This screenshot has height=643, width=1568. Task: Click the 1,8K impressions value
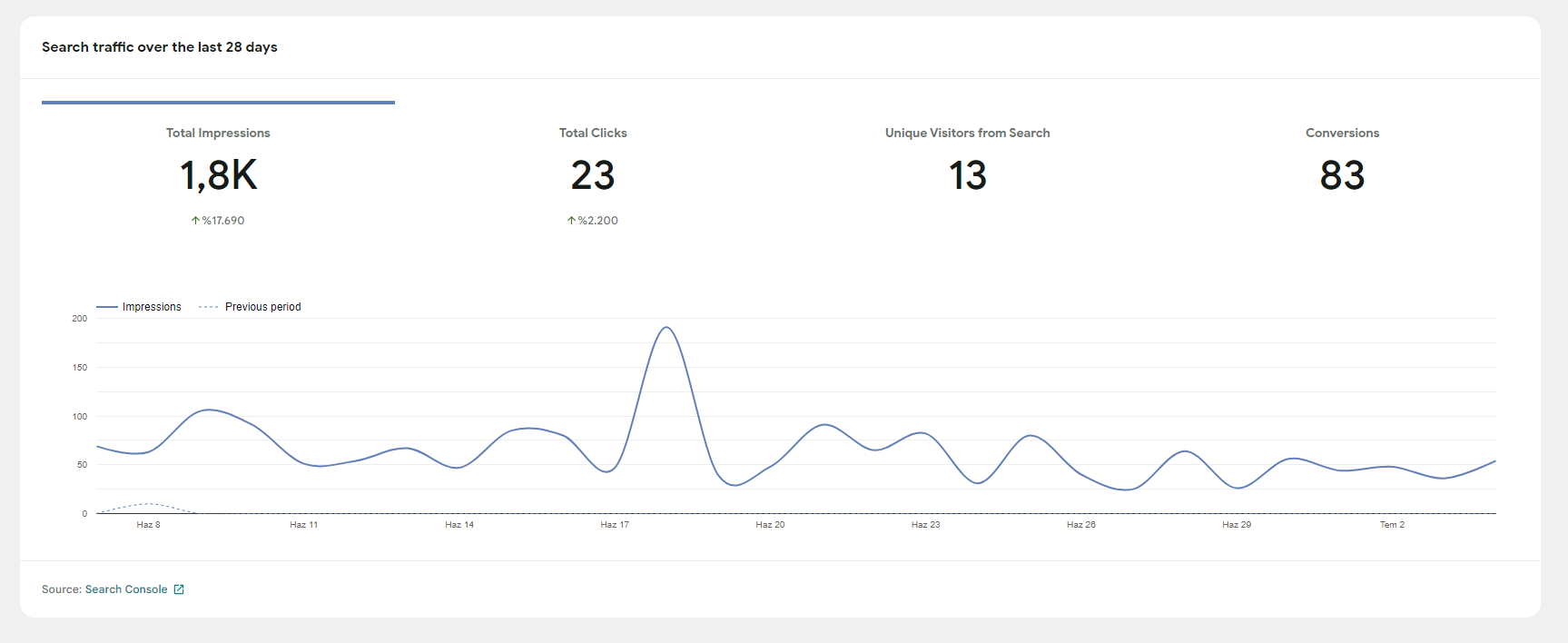(x=219, y=175)
